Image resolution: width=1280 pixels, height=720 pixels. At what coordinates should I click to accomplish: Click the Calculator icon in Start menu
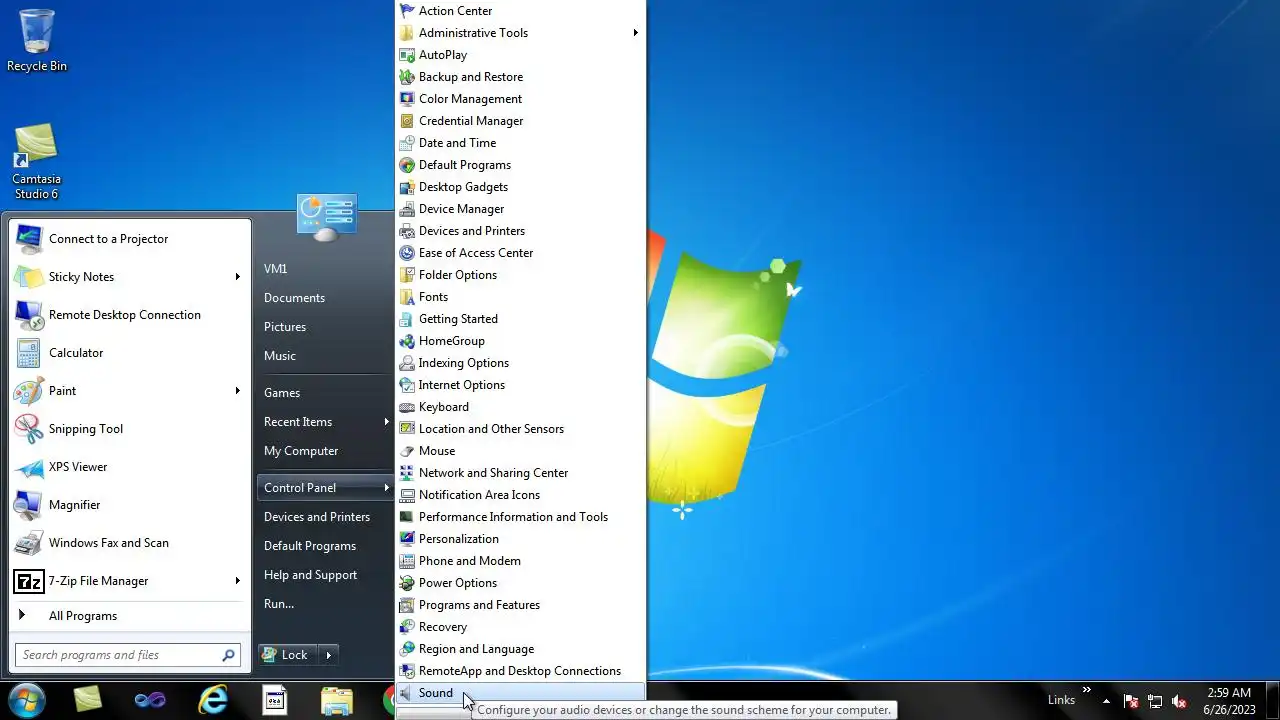29,353
